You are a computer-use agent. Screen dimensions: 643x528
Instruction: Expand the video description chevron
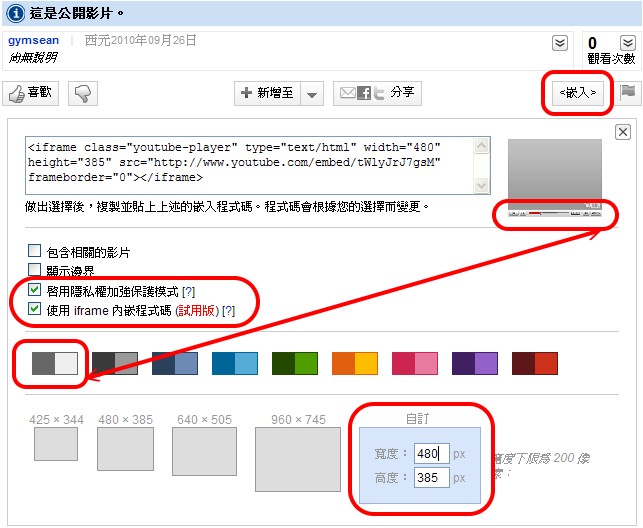tap(560, 43)
